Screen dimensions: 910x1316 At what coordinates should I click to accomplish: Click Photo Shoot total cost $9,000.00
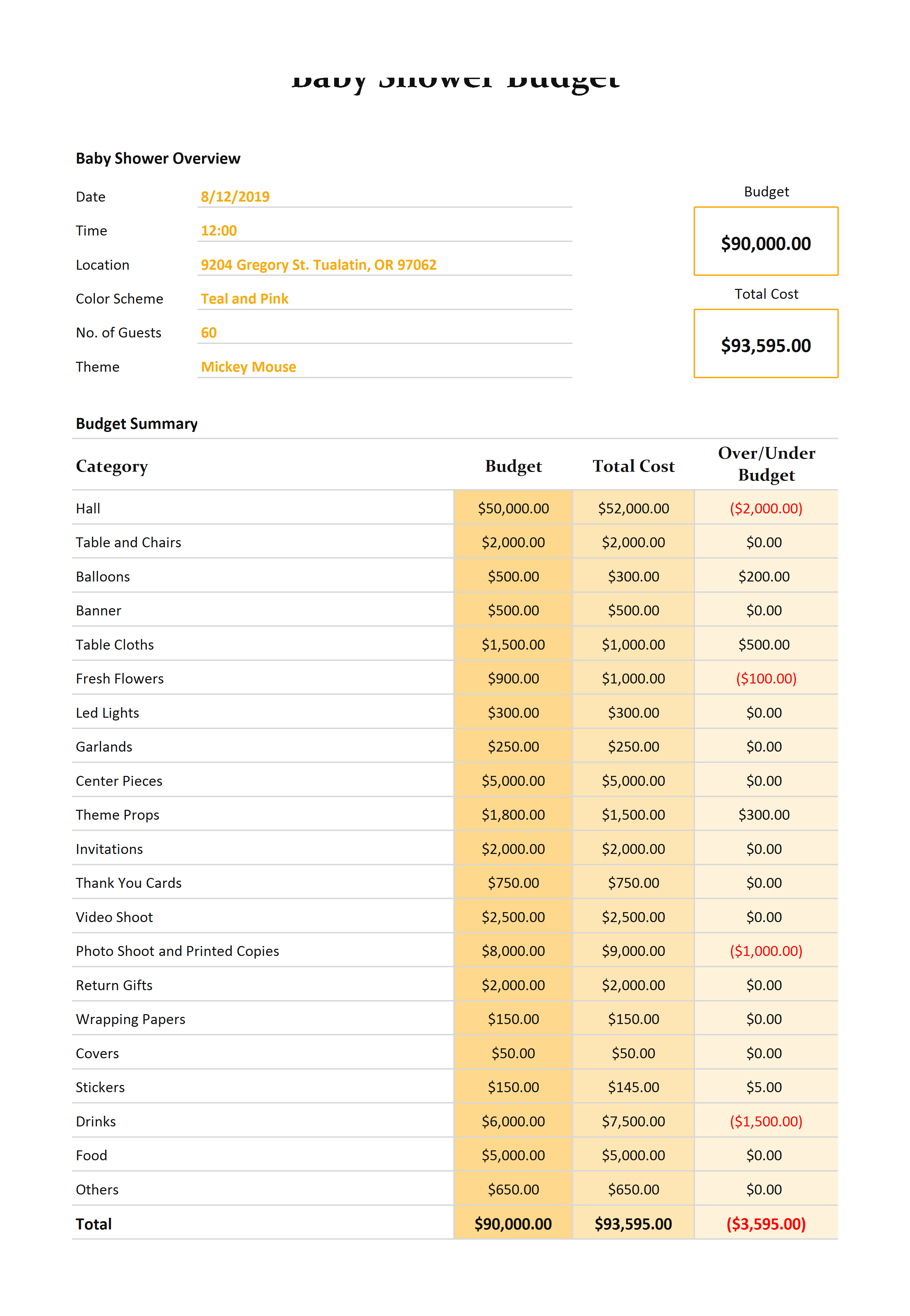point(633,951)
